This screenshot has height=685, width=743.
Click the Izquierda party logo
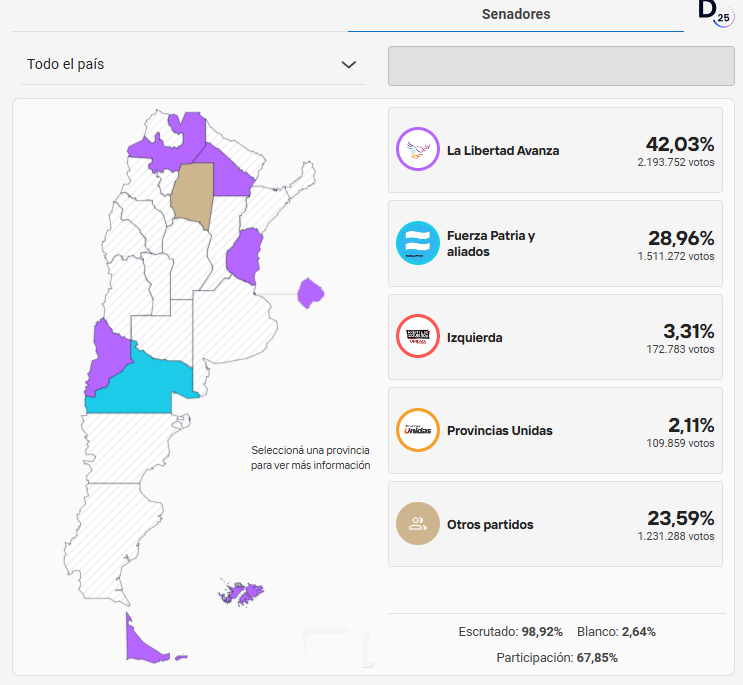[418, 337]
